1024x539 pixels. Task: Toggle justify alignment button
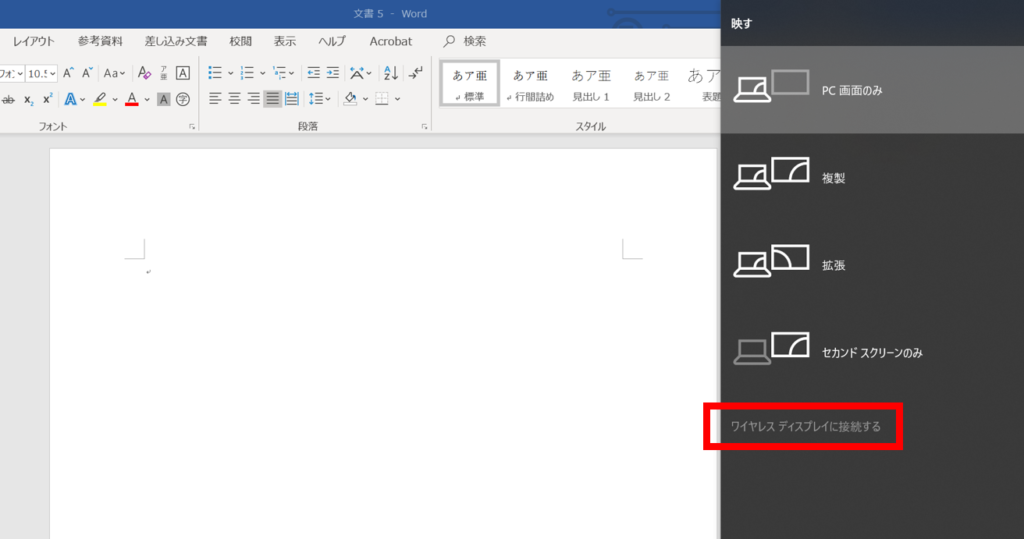(272, 99)
